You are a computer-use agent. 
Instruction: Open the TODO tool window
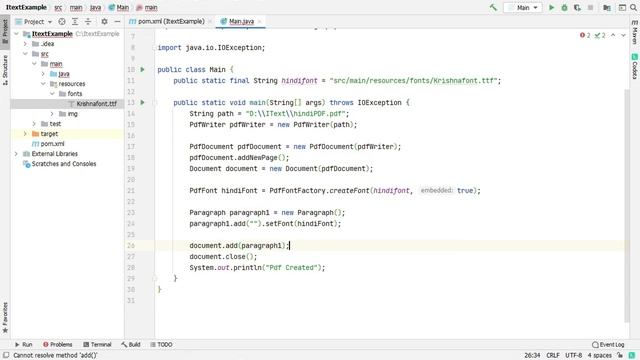161,344
